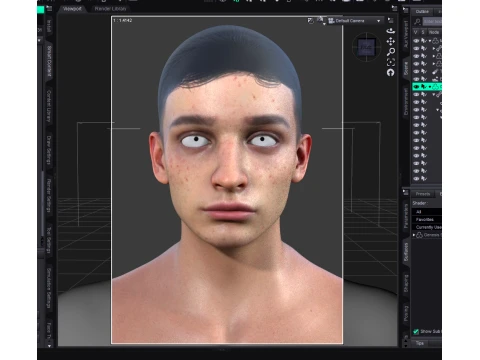Viewport: 480px width, 360px height.
Task: Select the viewport Pan camera control
Action: (x=391, y=41)
